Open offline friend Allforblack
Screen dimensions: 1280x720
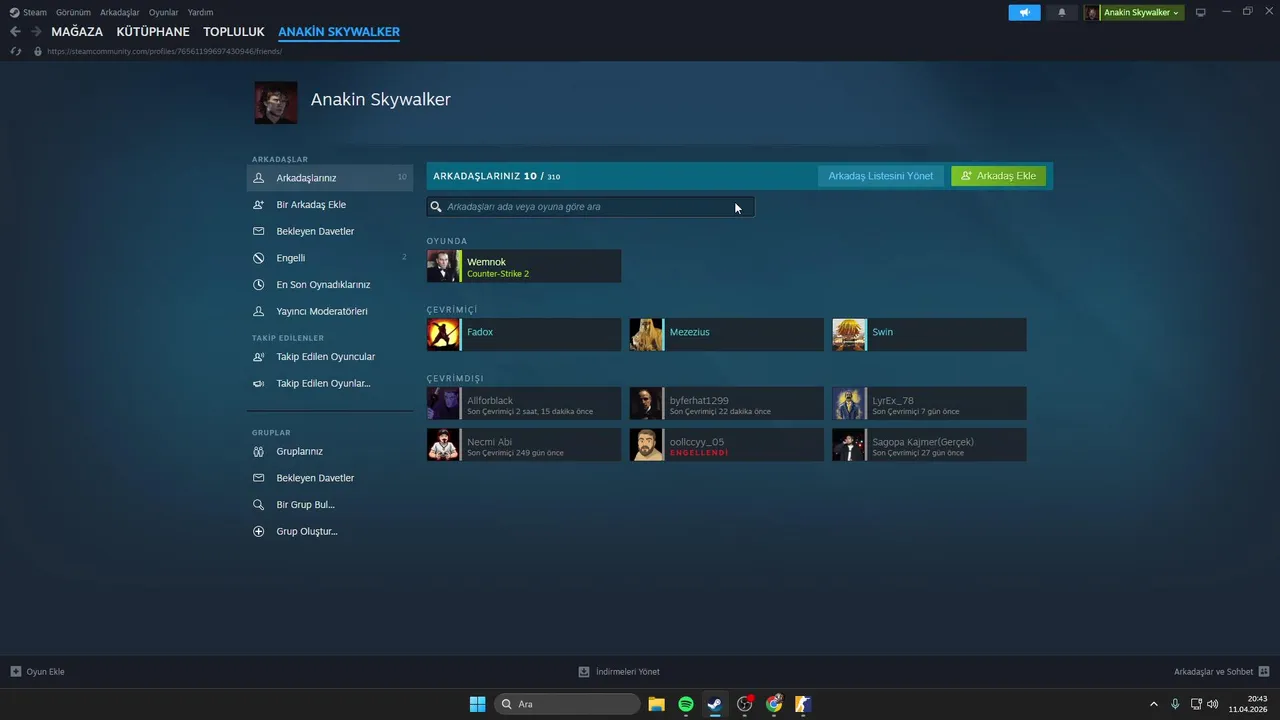click(524, 404)
